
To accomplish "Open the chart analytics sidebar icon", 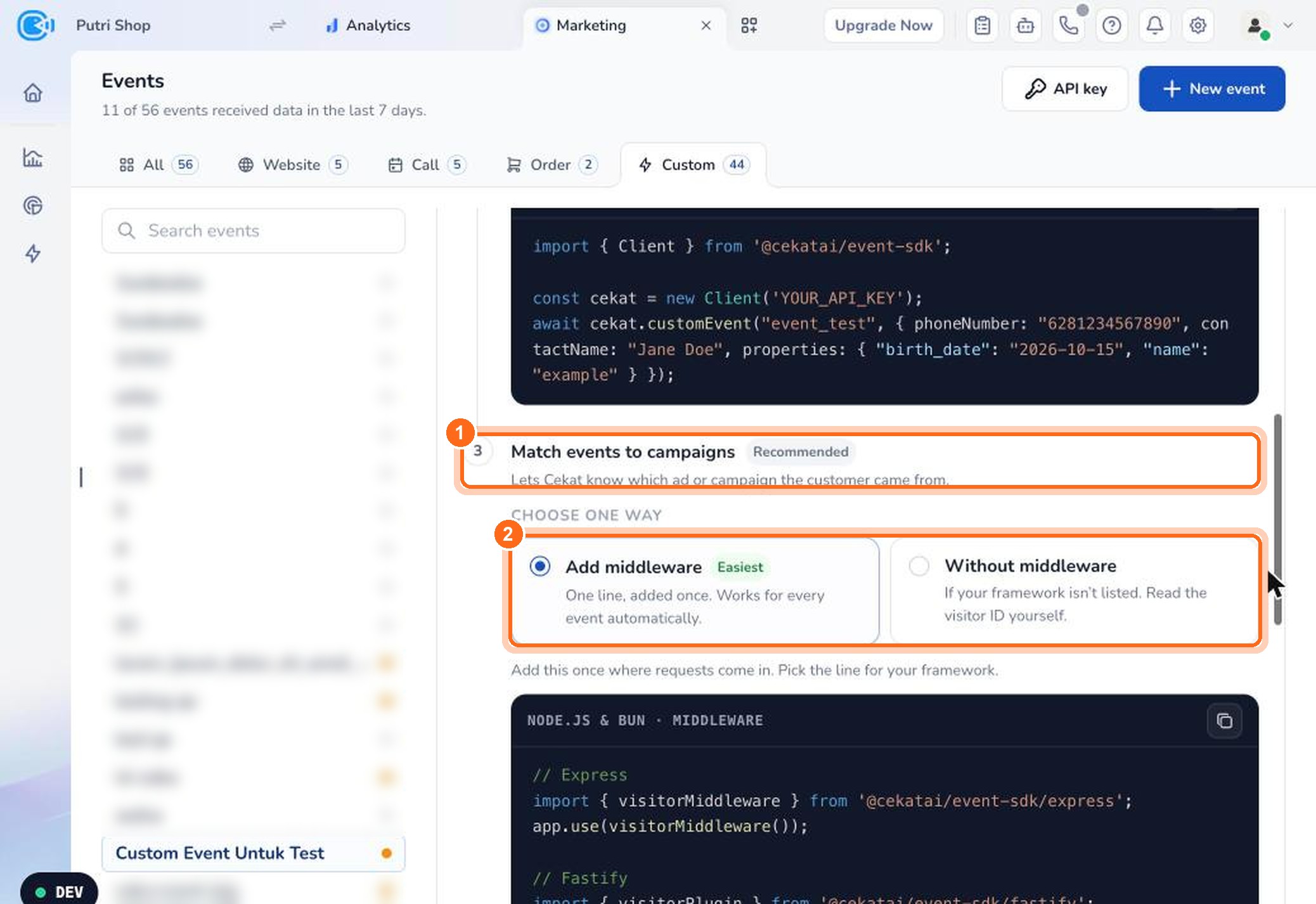I will pyautogui.click(x=33, y=157).
